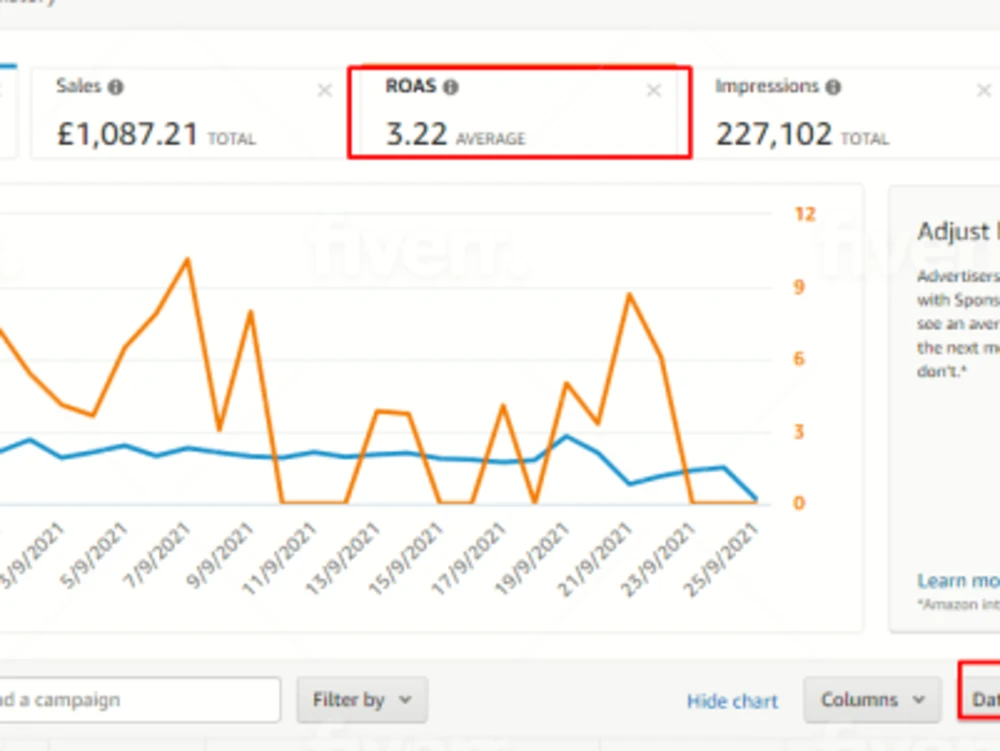The image size is (1000, 751).
Task: Click the £1,087.21 sales total
Action: click(x=127, y=135)
